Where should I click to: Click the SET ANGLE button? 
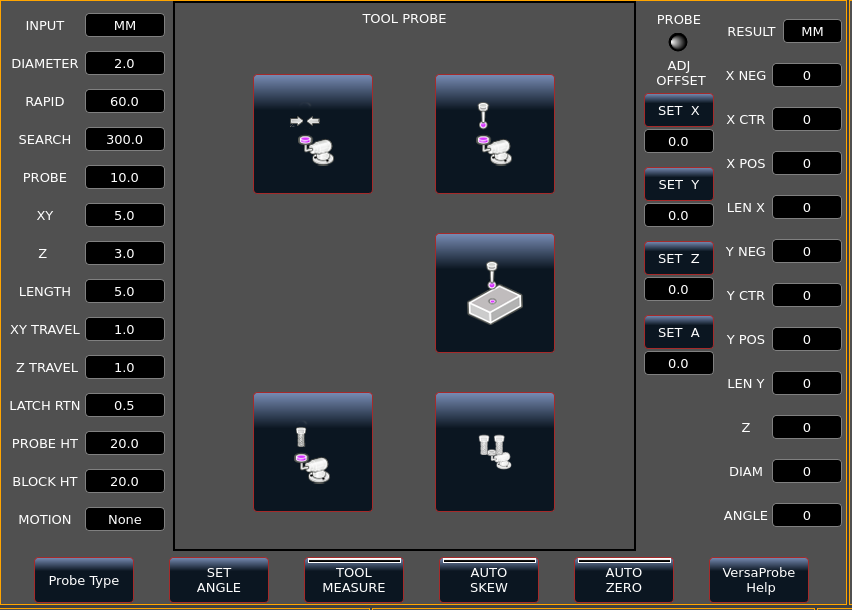[x=219, y=580]
